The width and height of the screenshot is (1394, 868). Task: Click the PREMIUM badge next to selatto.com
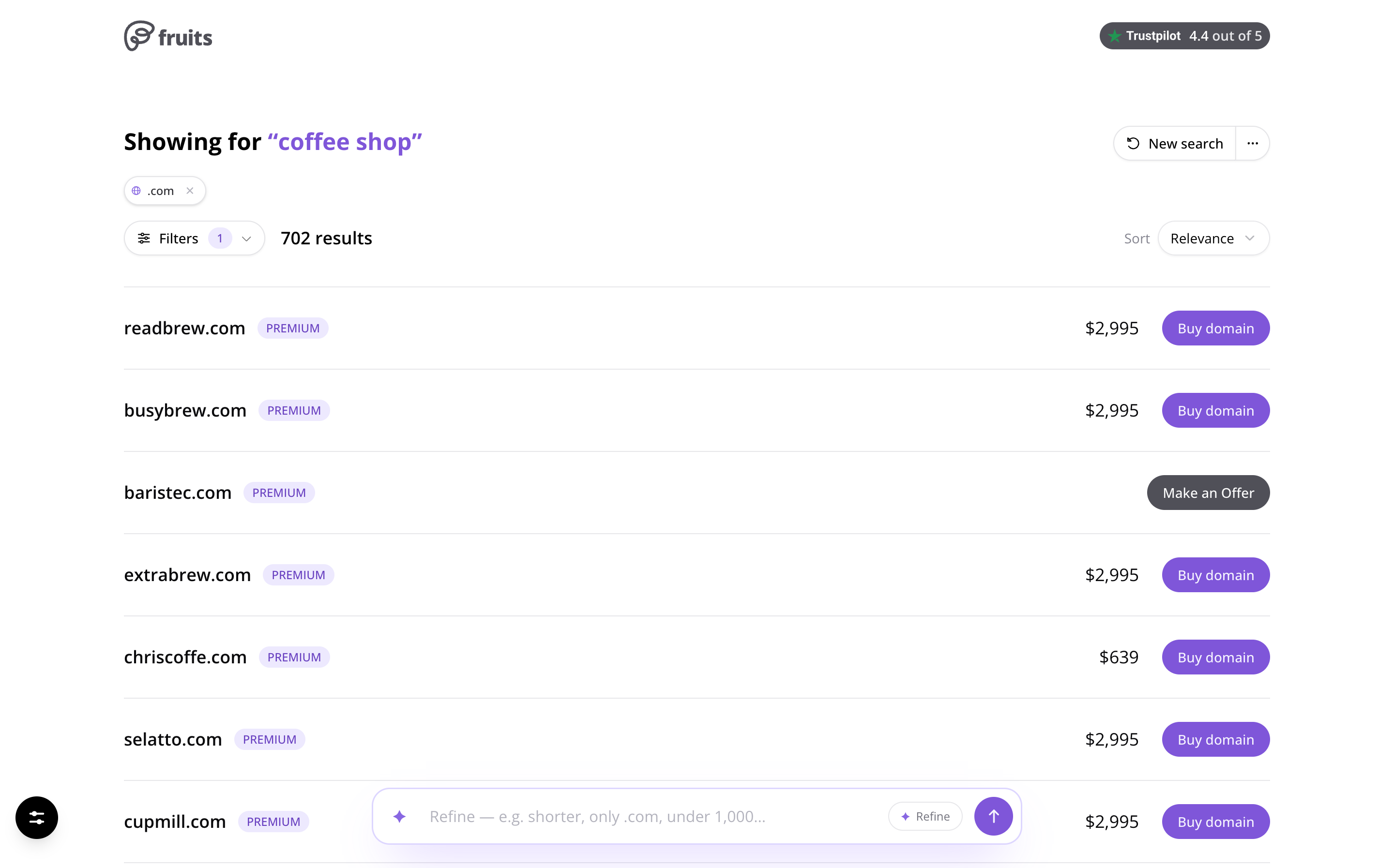point(269,739)
